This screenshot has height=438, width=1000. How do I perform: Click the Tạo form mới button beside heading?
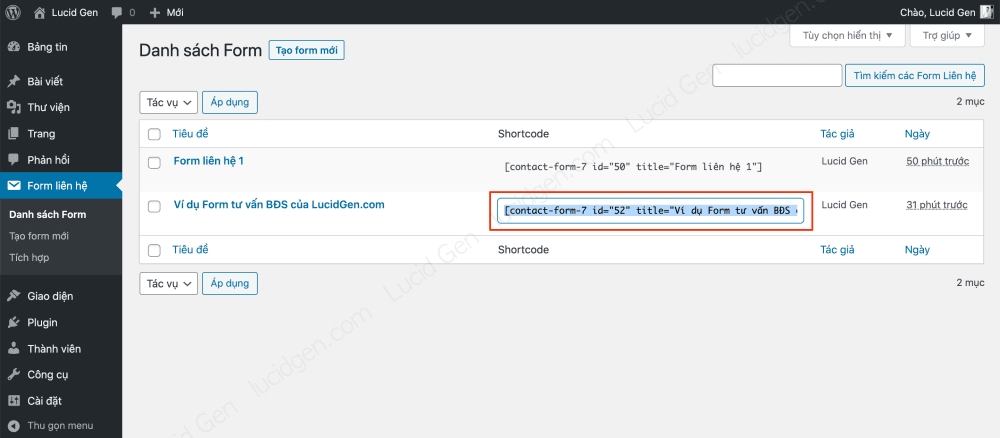tap(306, 51)
